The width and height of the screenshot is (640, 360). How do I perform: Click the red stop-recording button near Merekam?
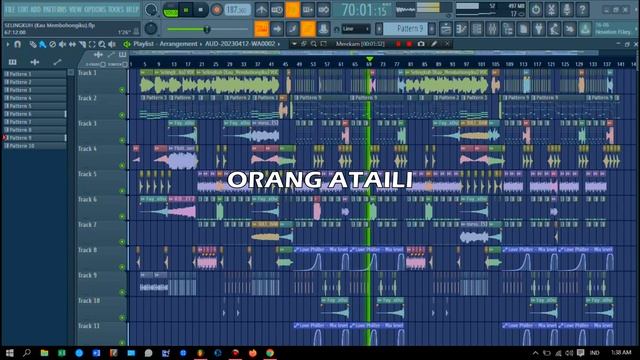point(409,44)
